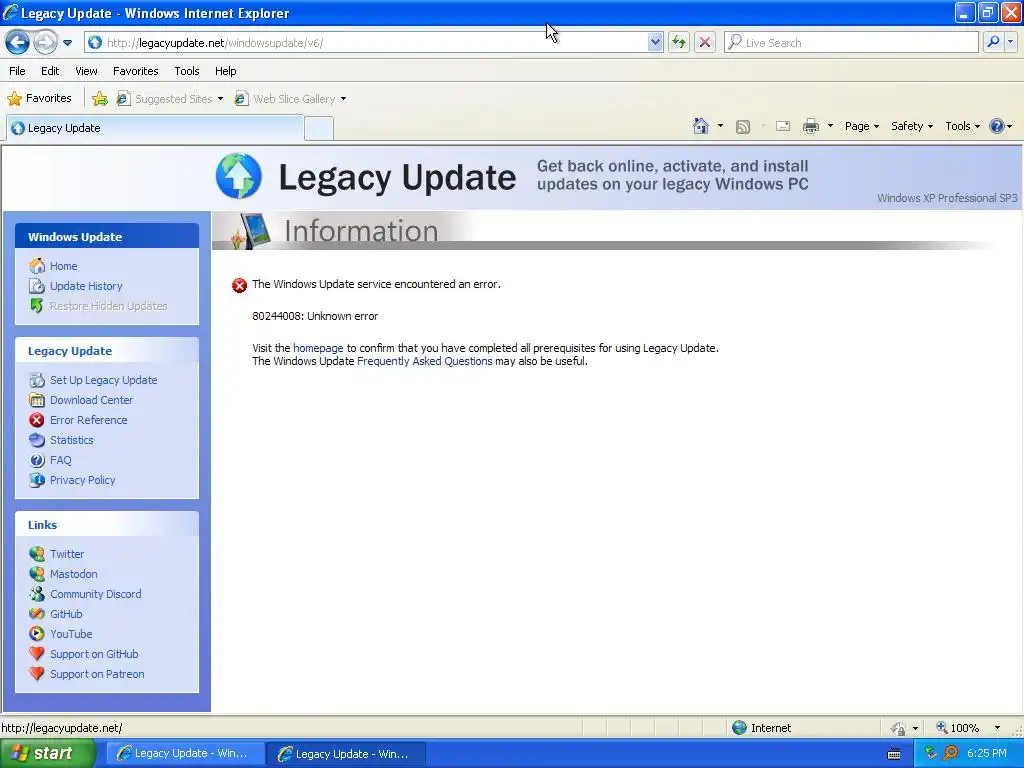The height and width of the screenshot is (768, 1024).
Task: Open Suggested Sites dropdown
Action: pyautogui.click(x=170, y=99)
